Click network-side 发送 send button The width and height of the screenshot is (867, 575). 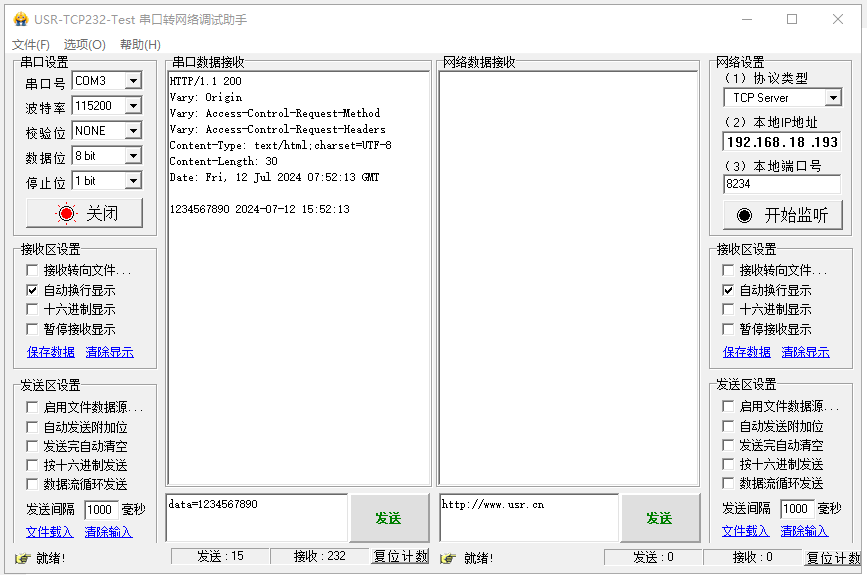660,518
